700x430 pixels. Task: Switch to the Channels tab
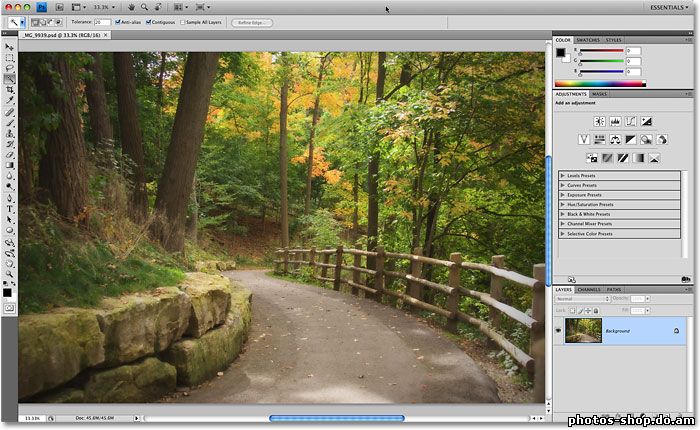click(589, 290)
